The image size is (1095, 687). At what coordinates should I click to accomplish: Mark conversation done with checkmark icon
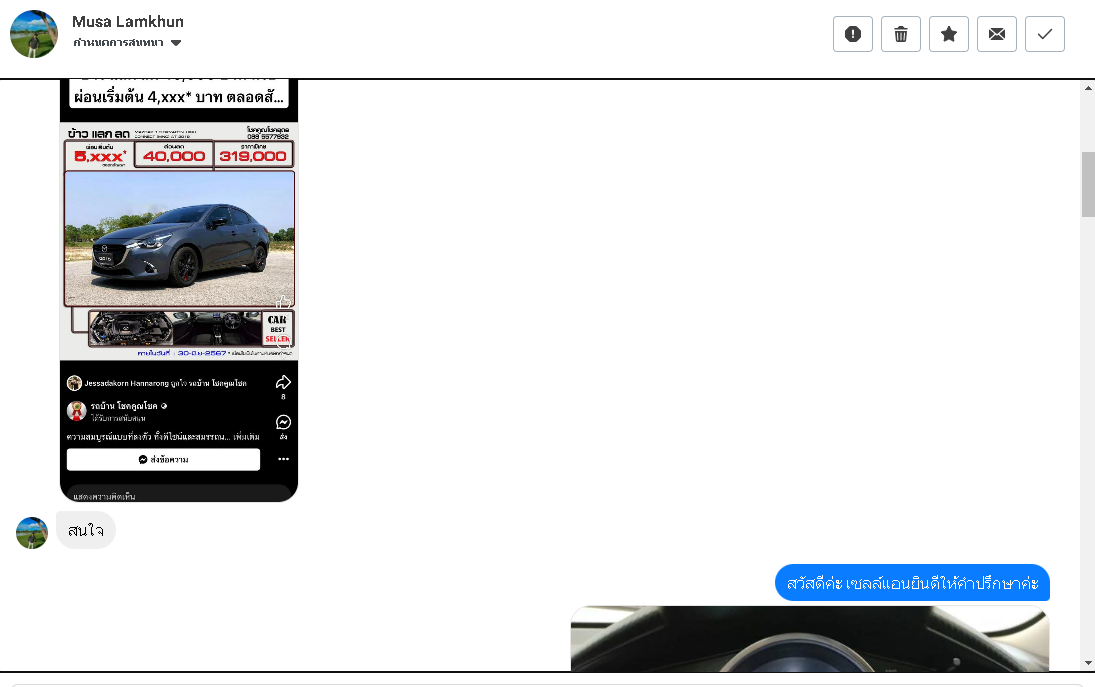pyautogui.click(x=1045, y=34)
